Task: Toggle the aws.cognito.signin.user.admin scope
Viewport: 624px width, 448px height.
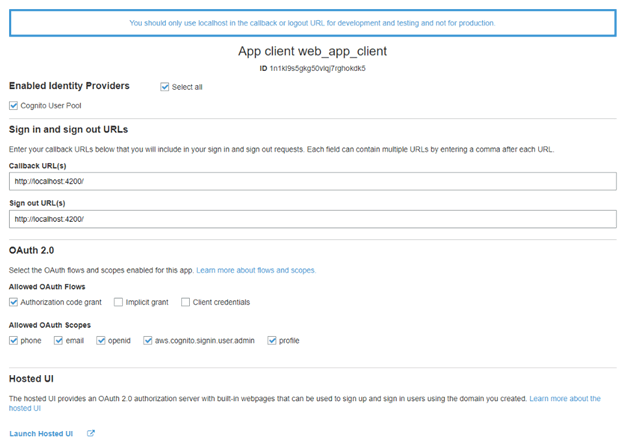Action: (x=147, y=340)
